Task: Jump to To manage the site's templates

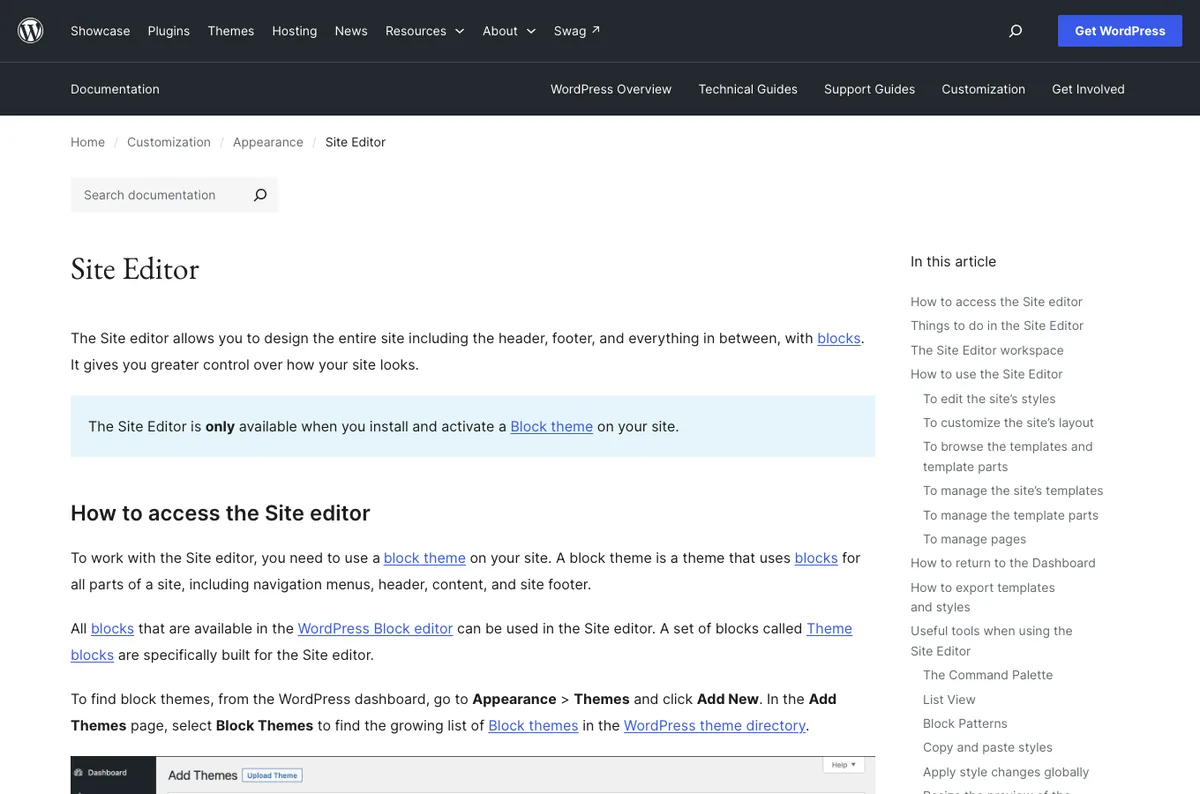Action: point(1013,490)
